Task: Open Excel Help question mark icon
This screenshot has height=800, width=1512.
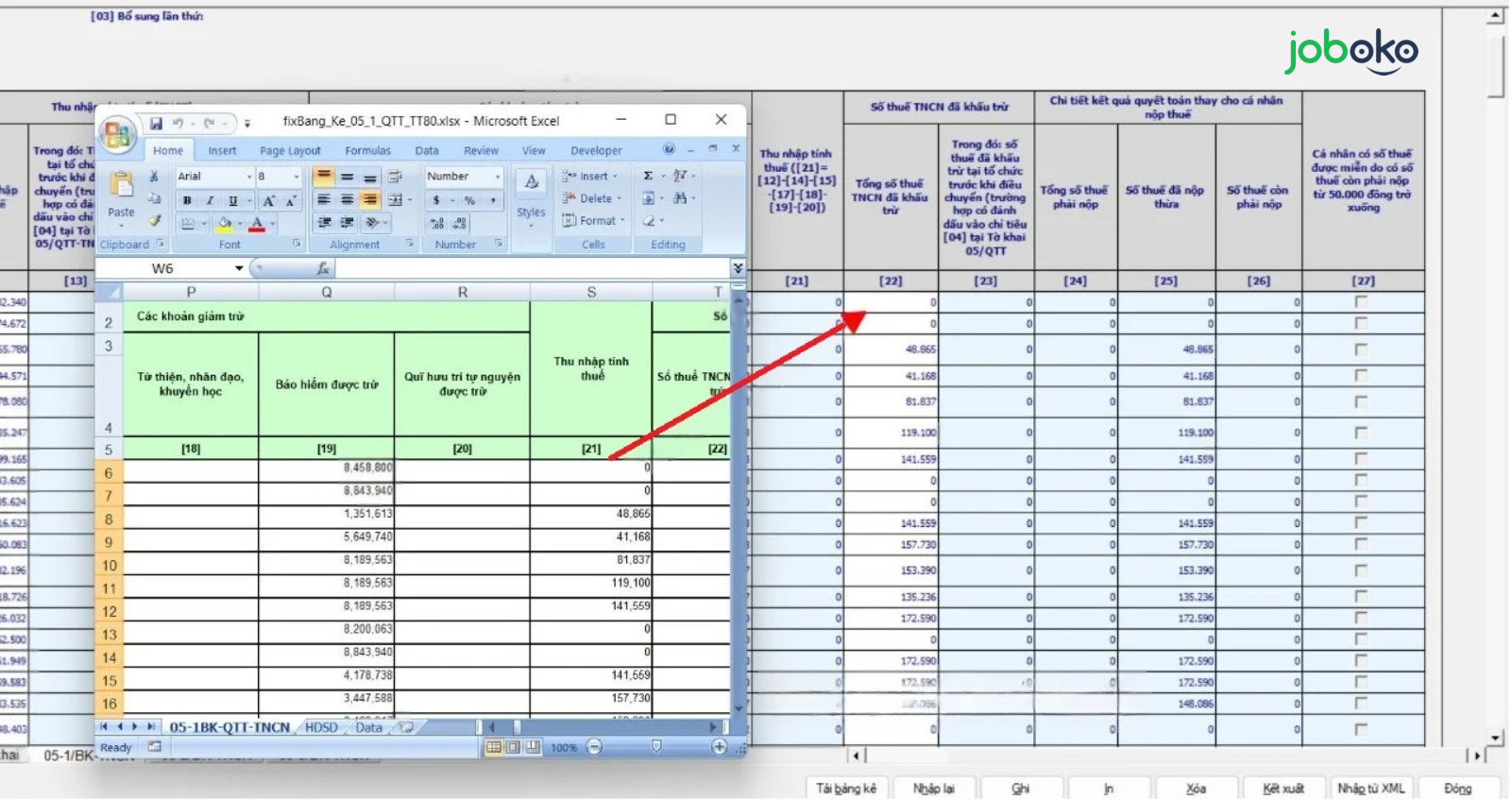Action: click(669, 149)
